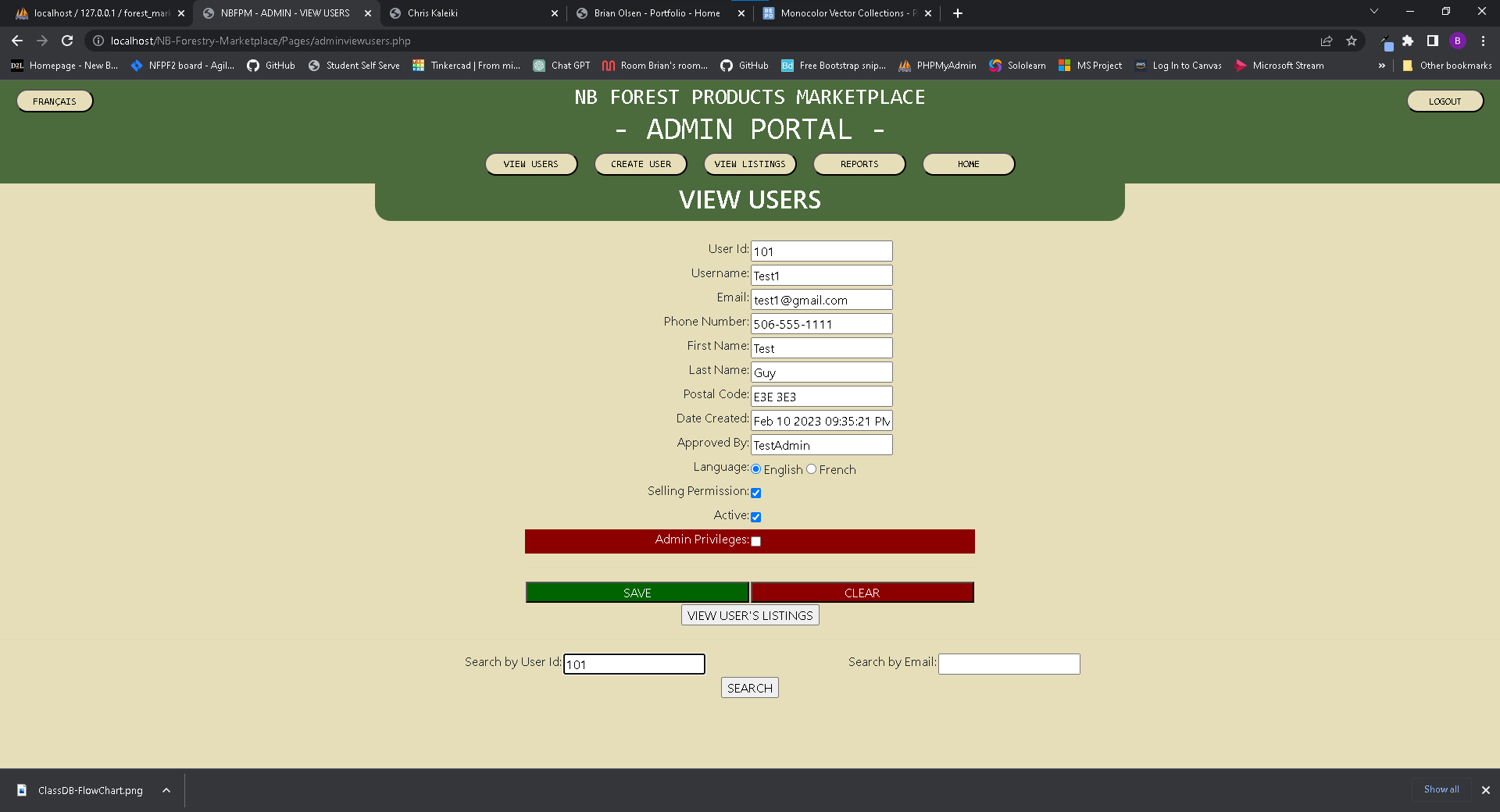
Task: Open new browser tab with plus icon
Action: 958,13
